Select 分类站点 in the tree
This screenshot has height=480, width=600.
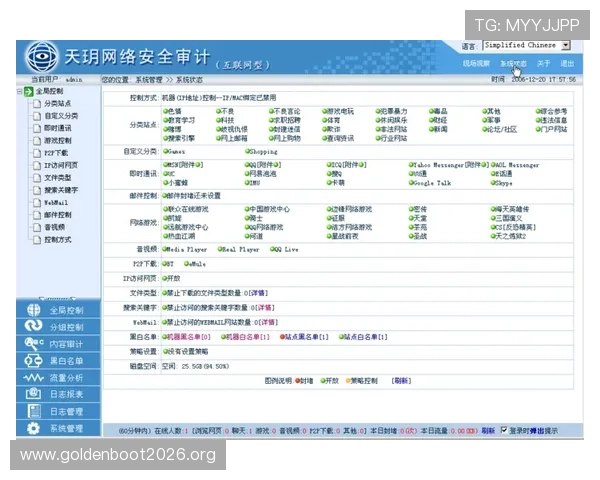[x=57, y=104]
